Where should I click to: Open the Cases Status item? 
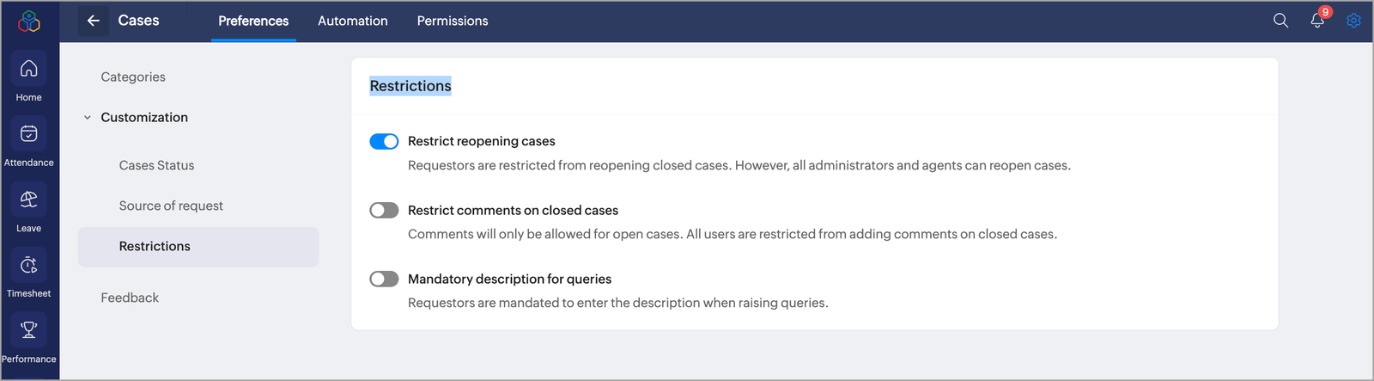click(x=156, y=165)
